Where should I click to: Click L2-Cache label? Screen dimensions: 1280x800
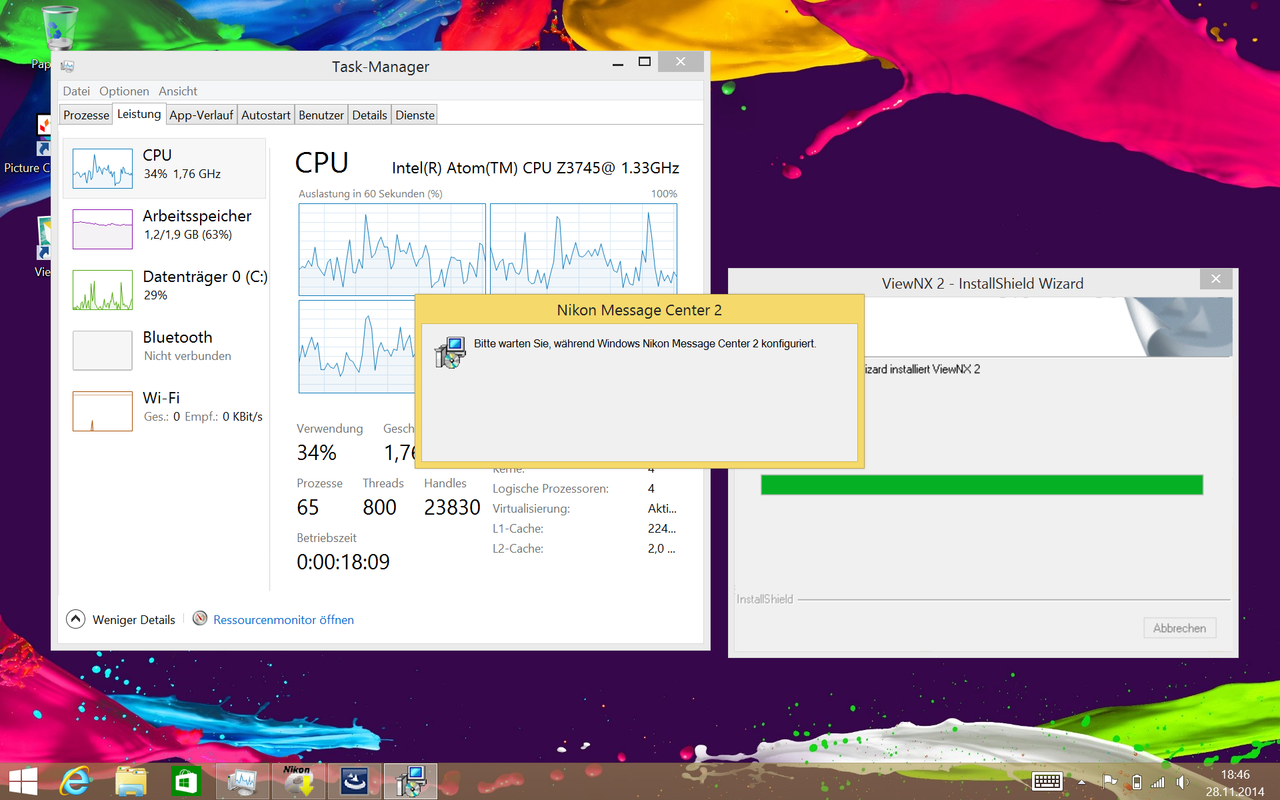518,549
